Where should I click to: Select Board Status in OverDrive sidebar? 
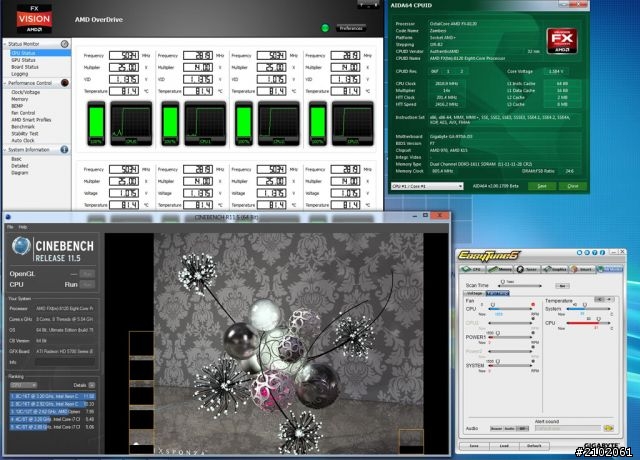coord(25,67)
